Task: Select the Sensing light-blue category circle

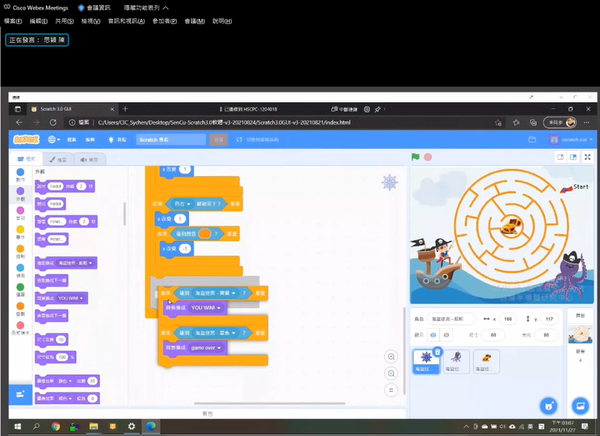Action: 20,268
